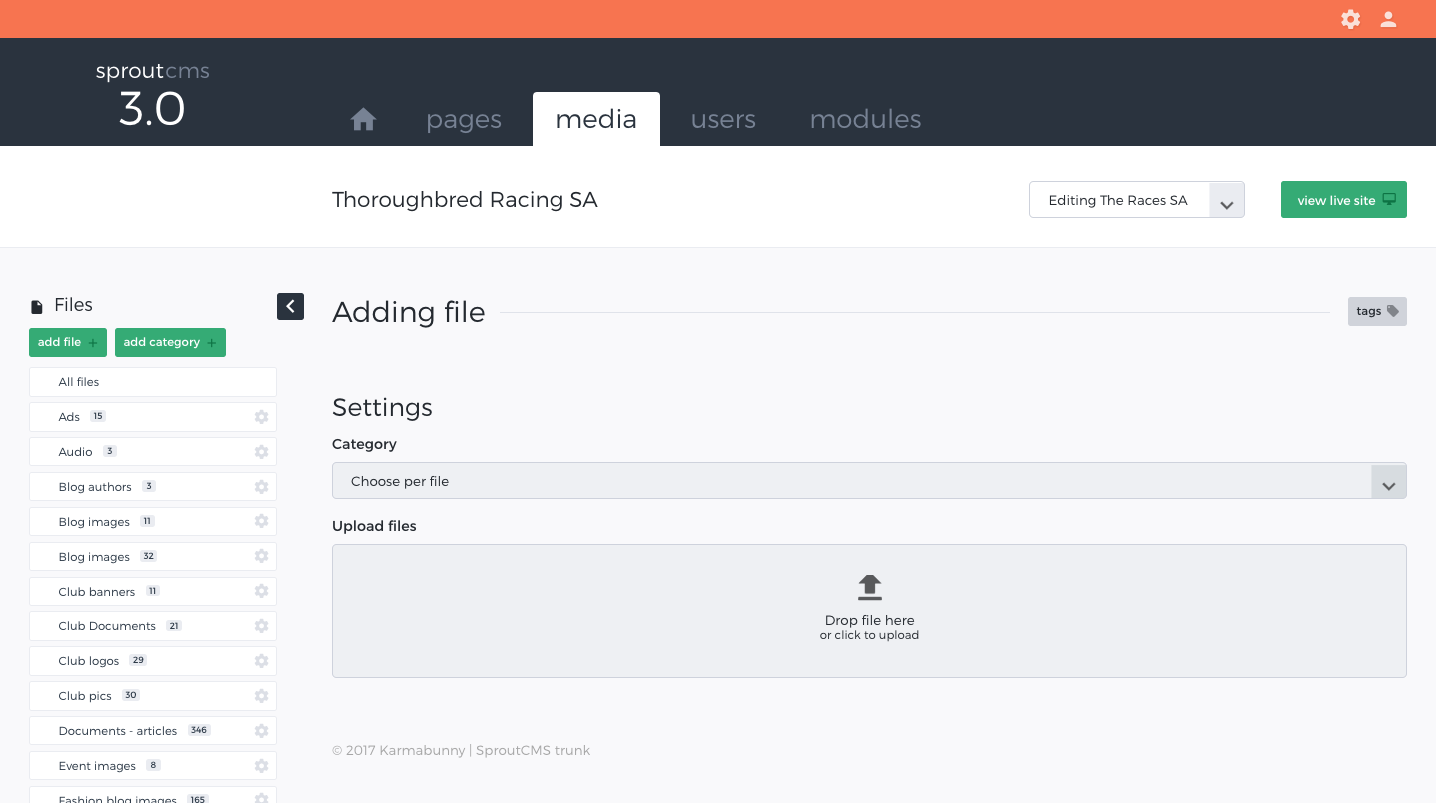Click the sproutcms 3.0 logo
The image size is (1436, 803).
pyautogui.click(x=152, y=96)
